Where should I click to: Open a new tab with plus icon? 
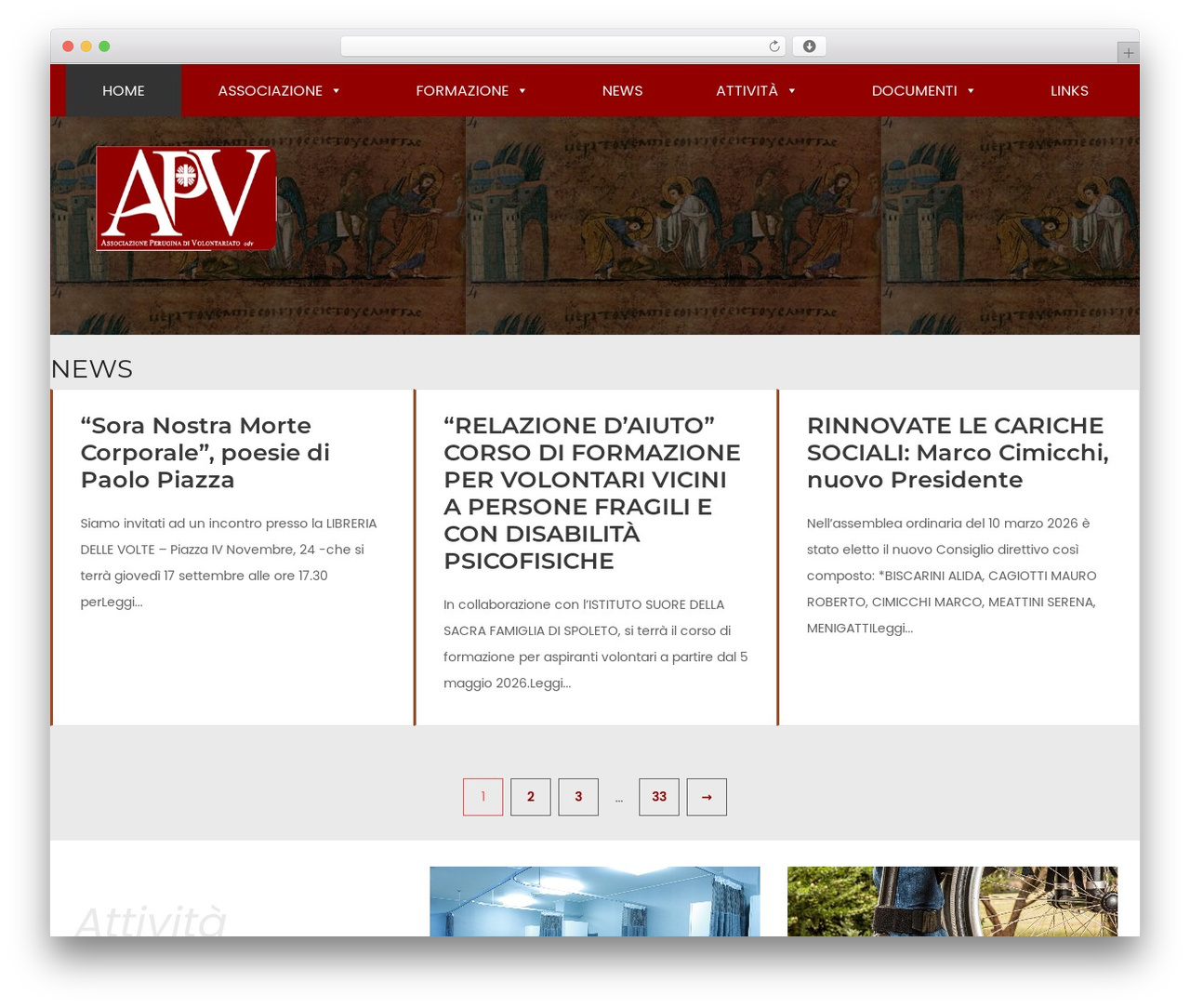tap(1128, 53)
